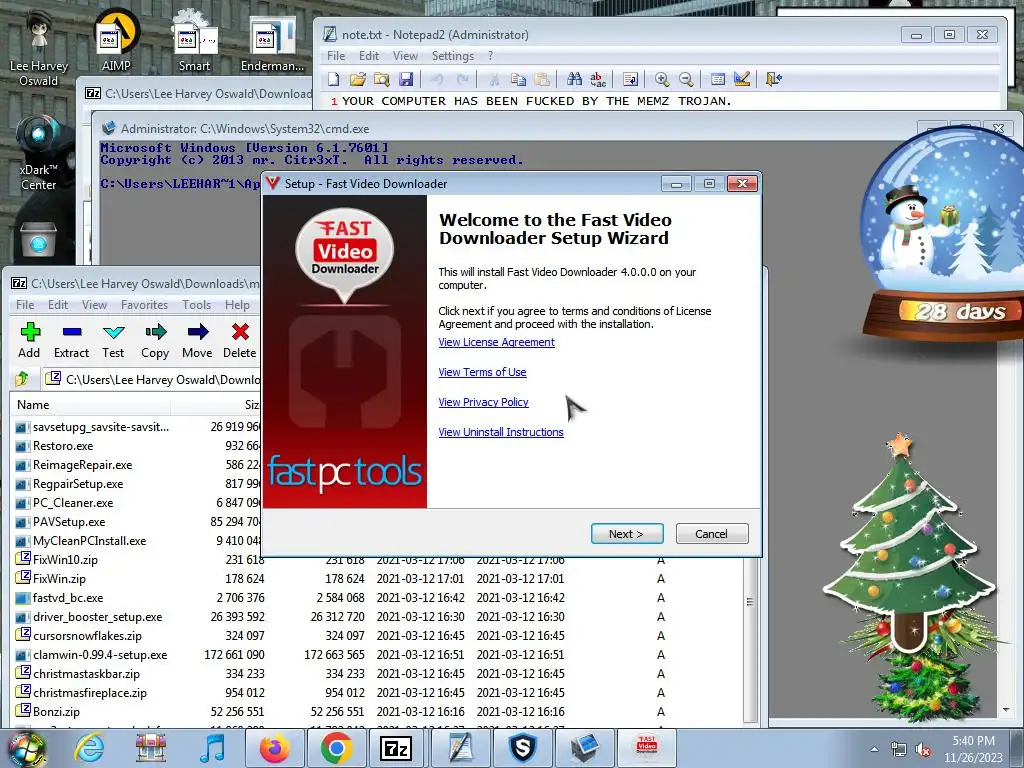Open Firefox from taskbar
Image resolution: width=1024 pixels, height=768 pixels.
[x=275, y=748]
